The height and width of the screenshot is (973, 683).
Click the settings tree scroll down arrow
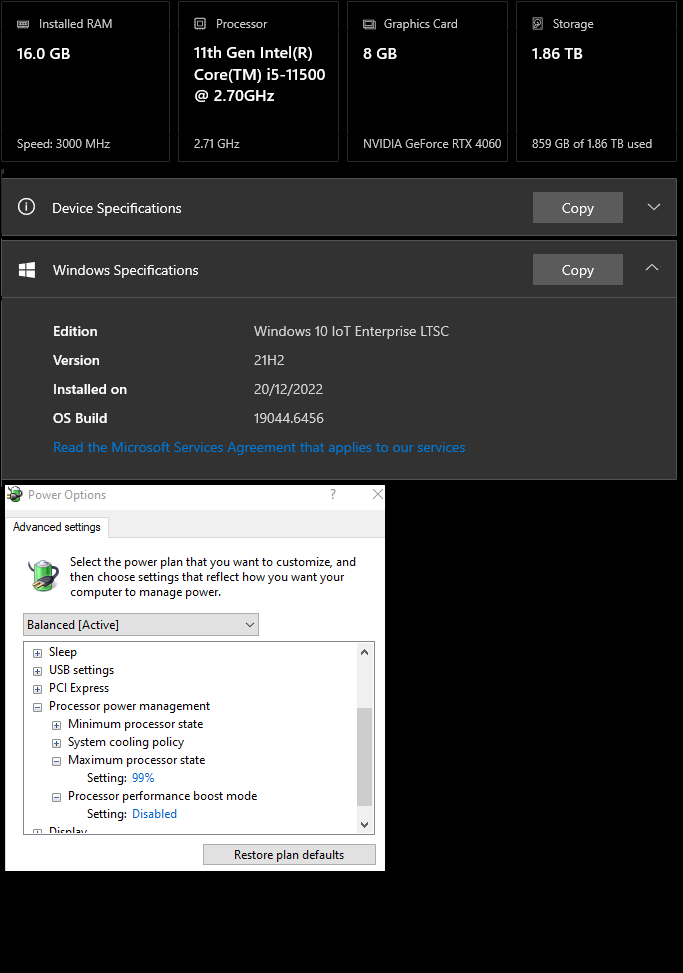[365, 825]
